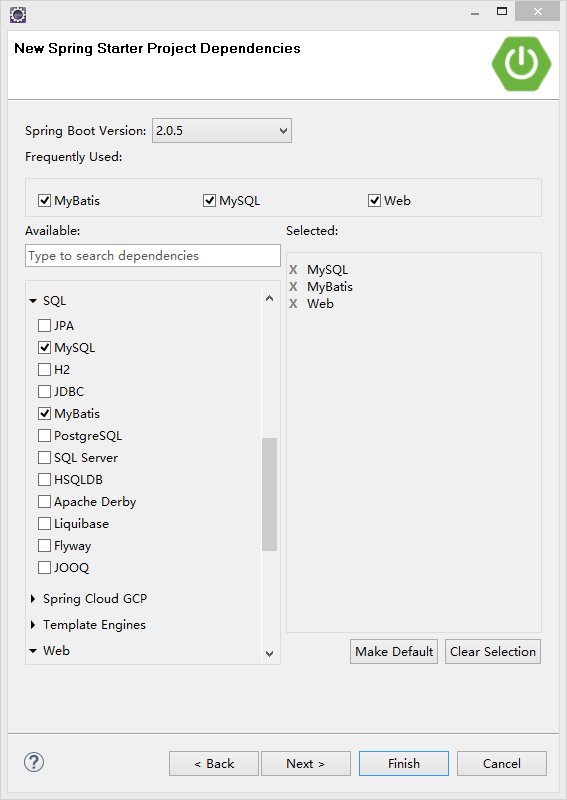Viewport: 567px width, 800px height.
Task: Open the Spring Boot Version dropdown
Action: tap(222, 131)
